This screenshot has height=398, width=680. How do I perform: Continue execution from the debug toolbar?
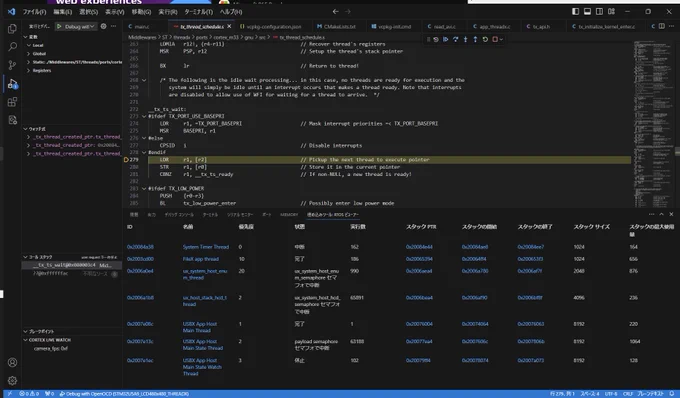click(446, 39)
